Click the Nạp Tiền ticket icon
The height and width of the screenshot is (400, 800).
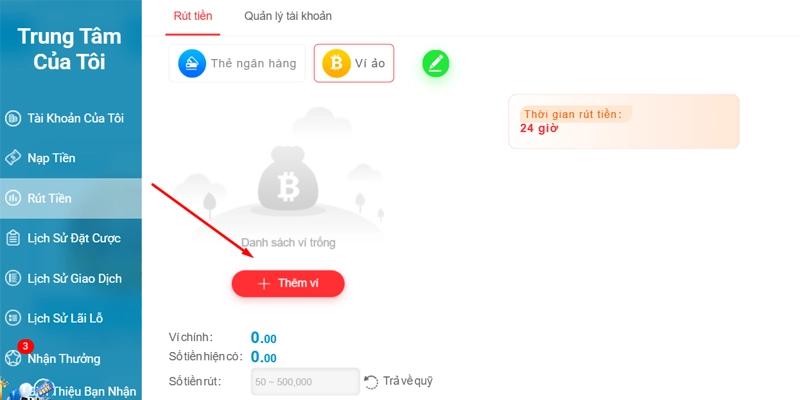13,158
